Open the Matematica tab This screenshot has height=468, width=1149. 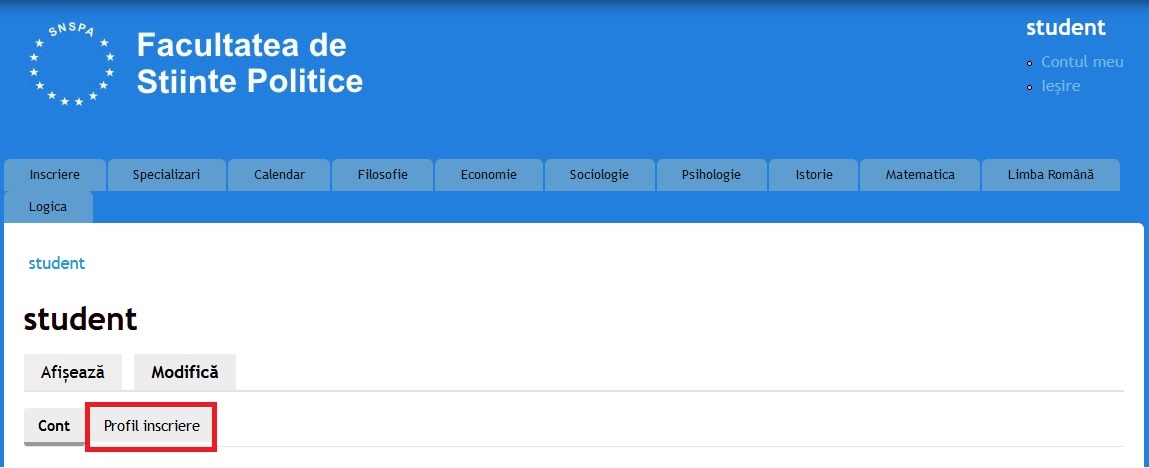[920, 175]
